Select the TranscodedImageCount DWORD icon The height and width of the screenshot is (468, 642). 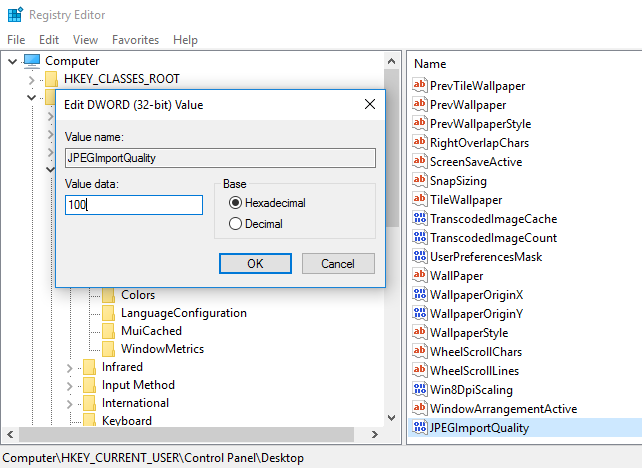[420, 237]
